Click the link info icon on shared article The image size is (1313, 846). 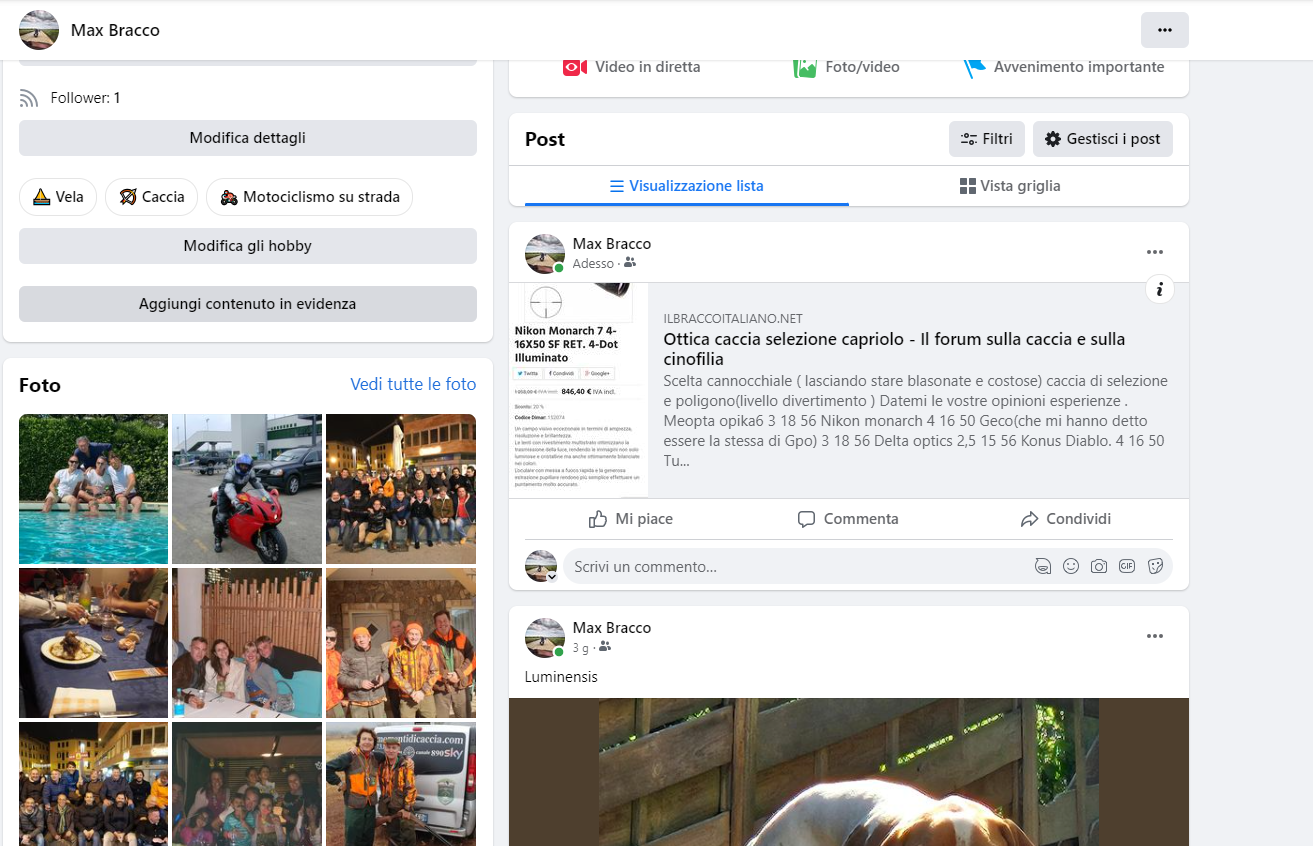tap(1160, 289)
